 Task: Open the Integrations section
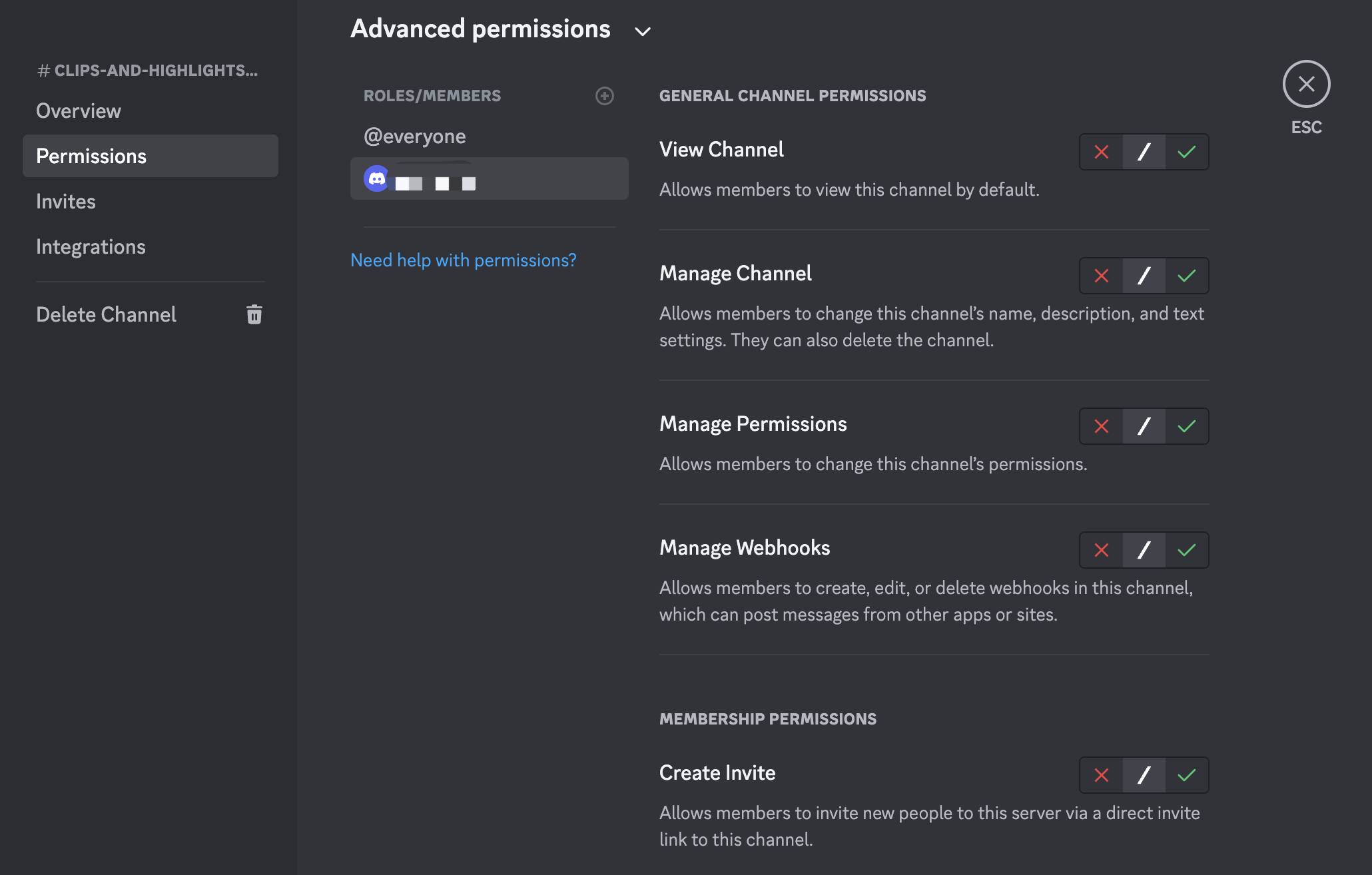tap(91, 246)
